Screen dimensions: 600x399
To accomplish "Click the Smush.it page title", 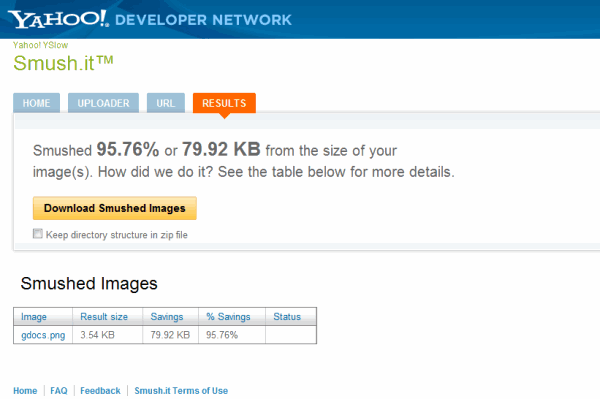I will [63, 63].
